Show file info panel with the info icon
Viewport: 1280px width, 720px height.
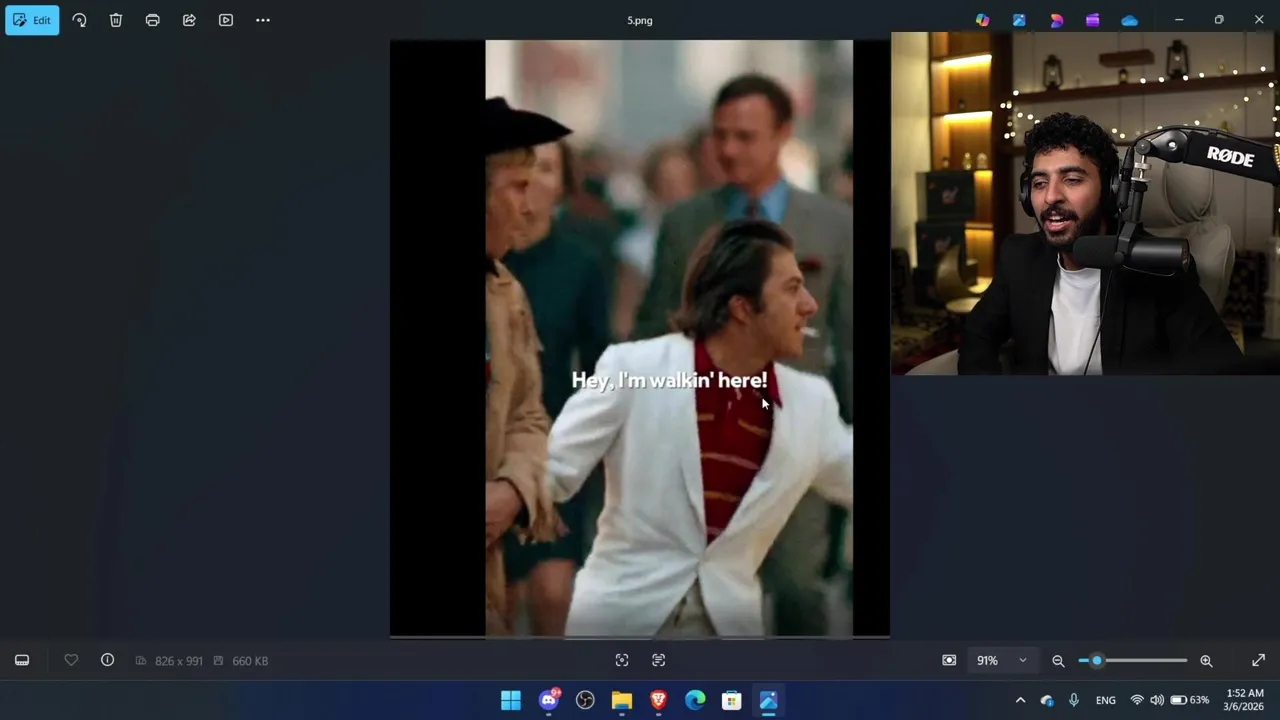click(107, 660)
